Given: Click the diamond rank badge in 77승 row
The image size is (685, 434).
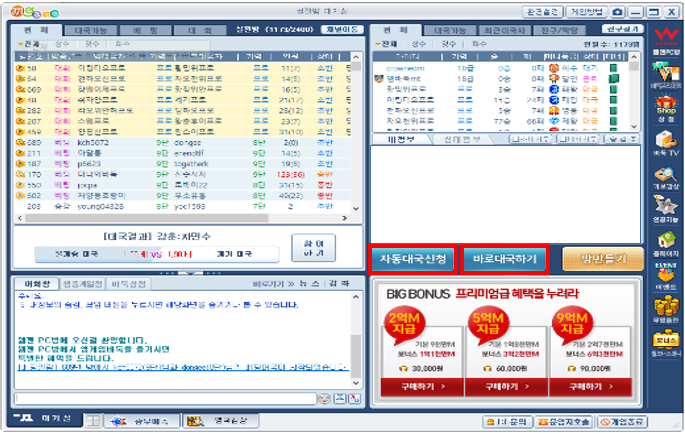Looking at the screenshot, I should click(554, 121).
